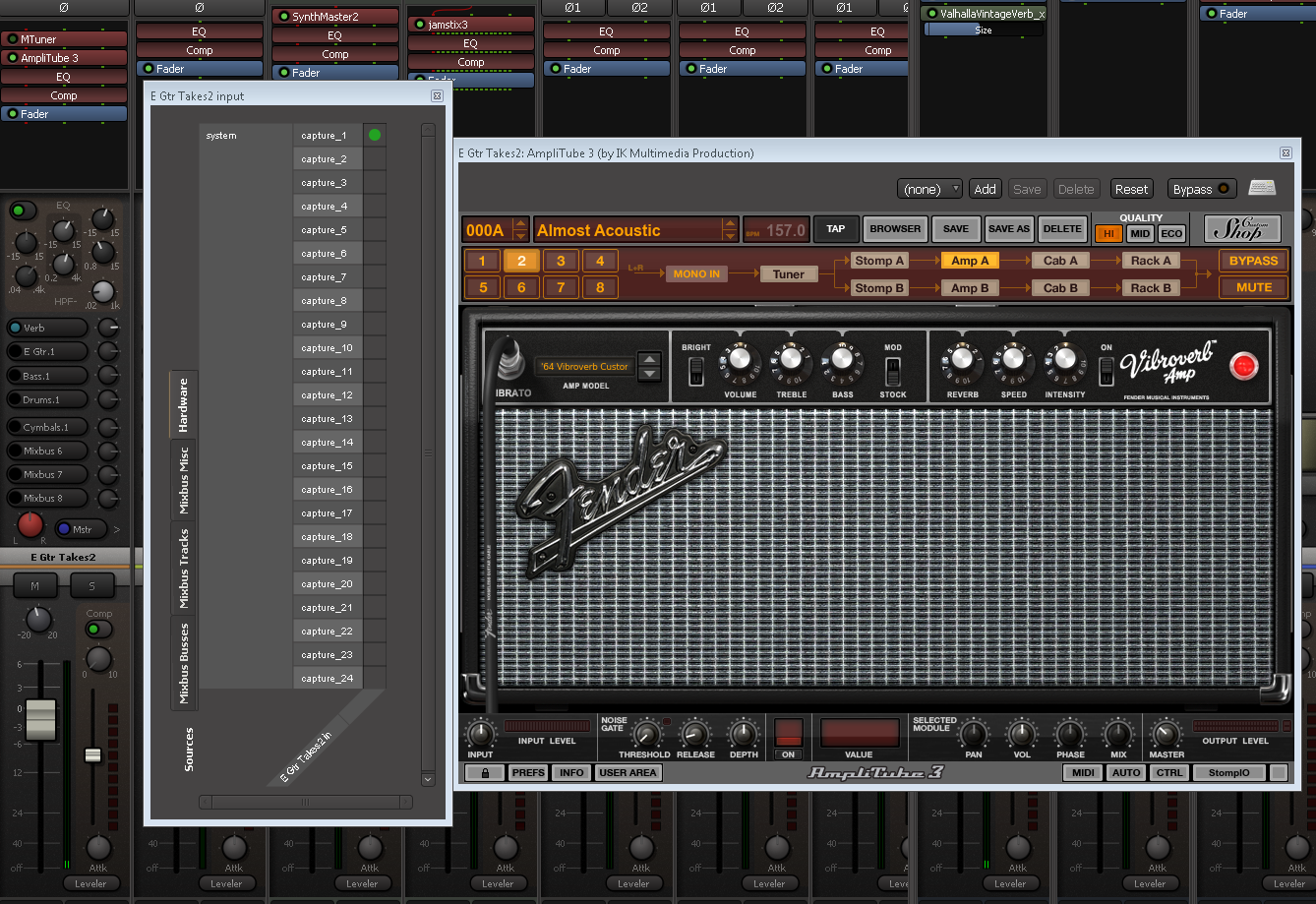Switch to Mixbus Tracks tab
The height and width of the screenshot is (904, 1316).
(x=184, y=569)
